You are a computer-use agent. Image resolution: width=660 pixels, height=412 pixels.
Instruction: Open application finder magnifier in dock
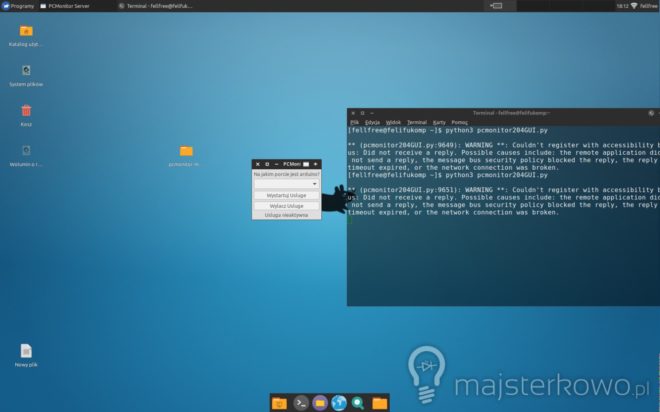(358, 402)
